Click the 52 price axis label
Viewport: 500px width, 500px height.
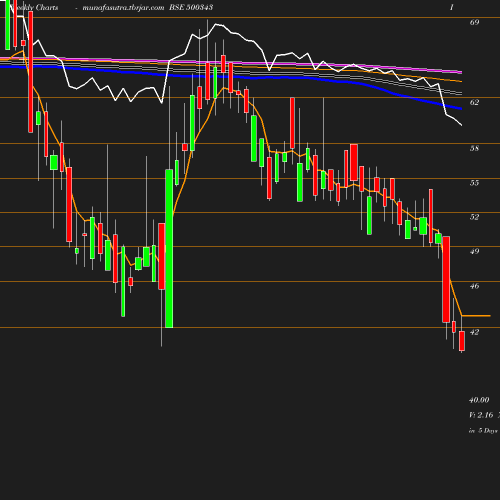point(474,217)
